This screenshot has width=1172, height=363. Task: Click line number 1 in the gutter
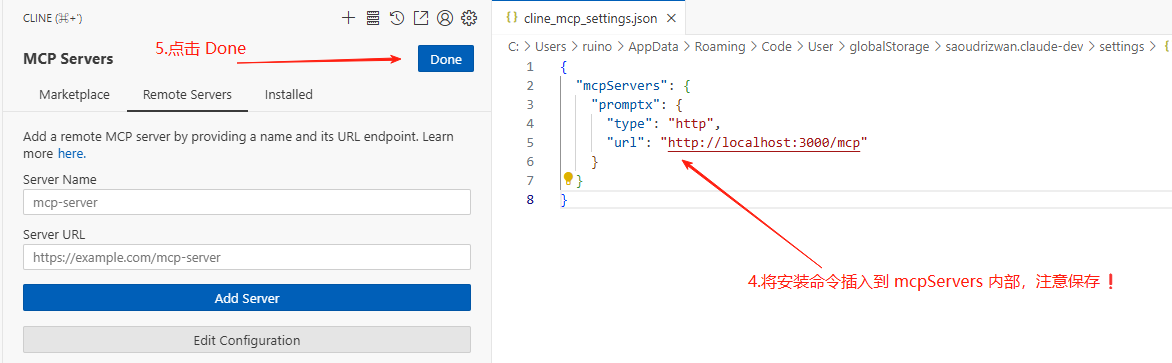[530, 66]
